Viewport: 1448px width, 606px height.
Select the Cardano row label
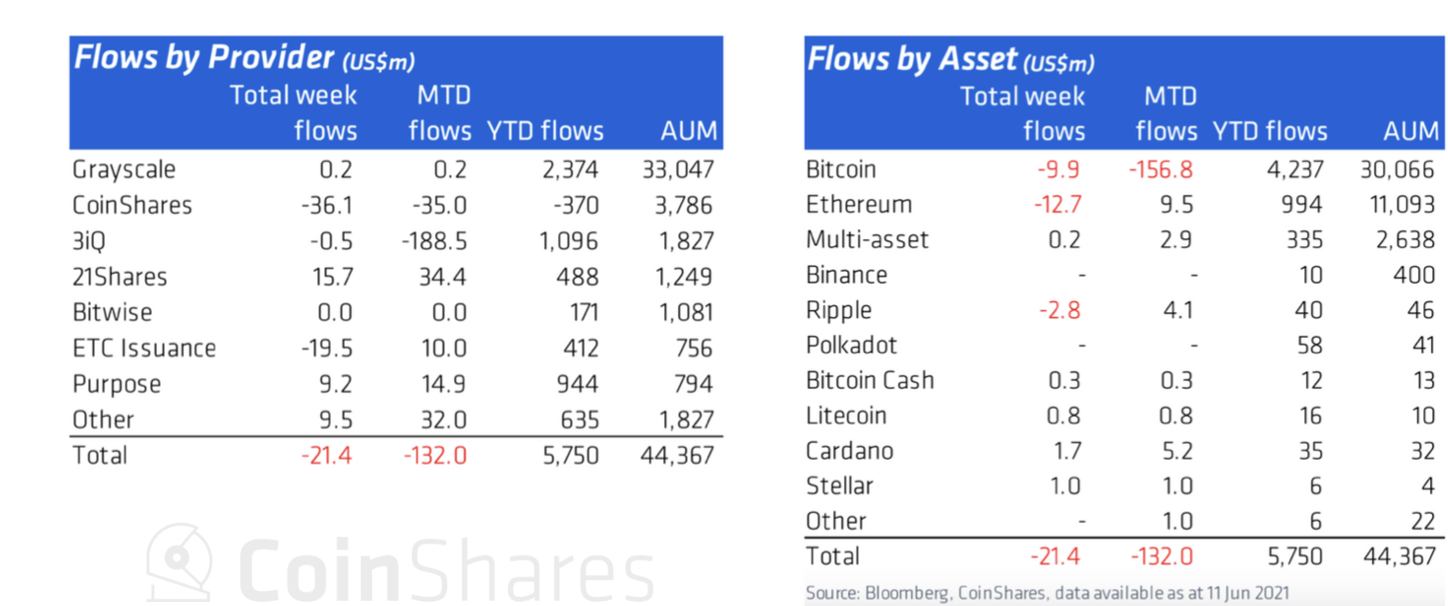pos(849,450)
